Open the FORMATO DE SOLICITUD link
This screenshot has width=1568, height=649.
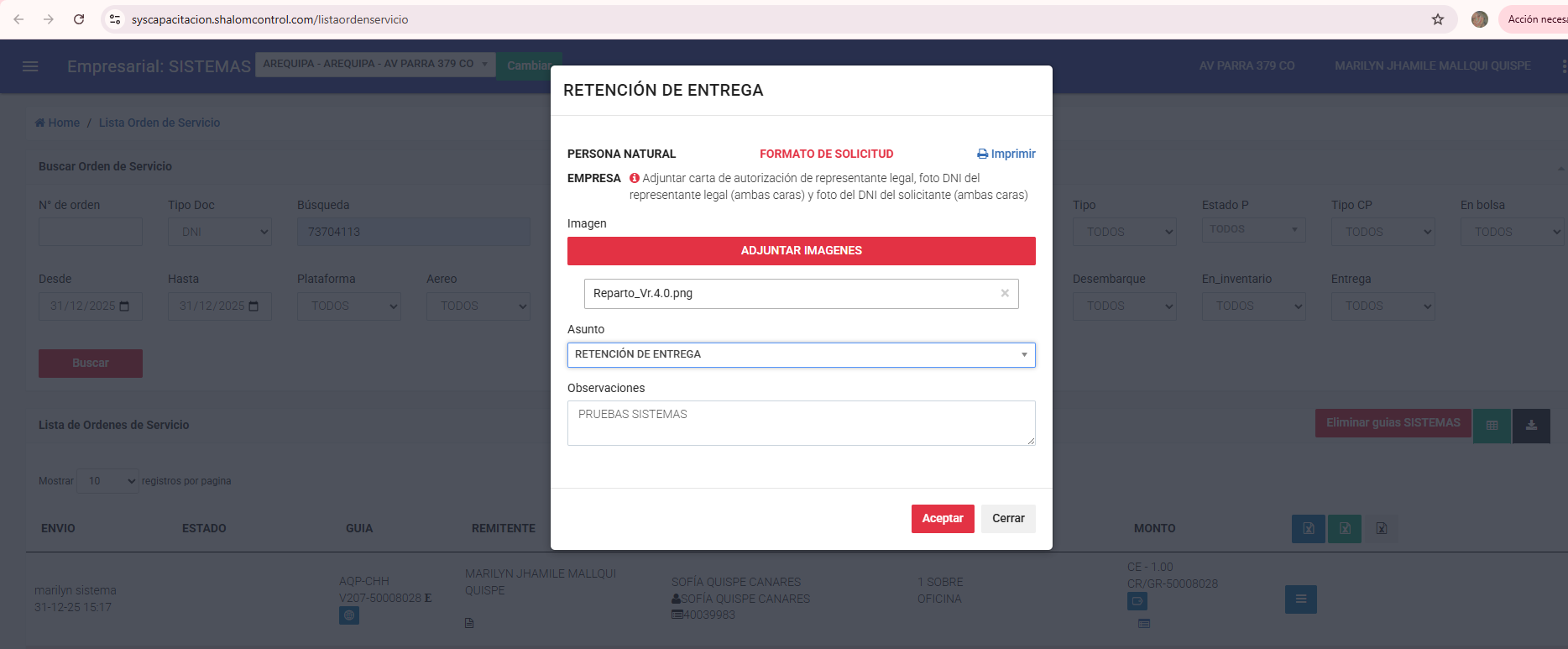[826, 154]
